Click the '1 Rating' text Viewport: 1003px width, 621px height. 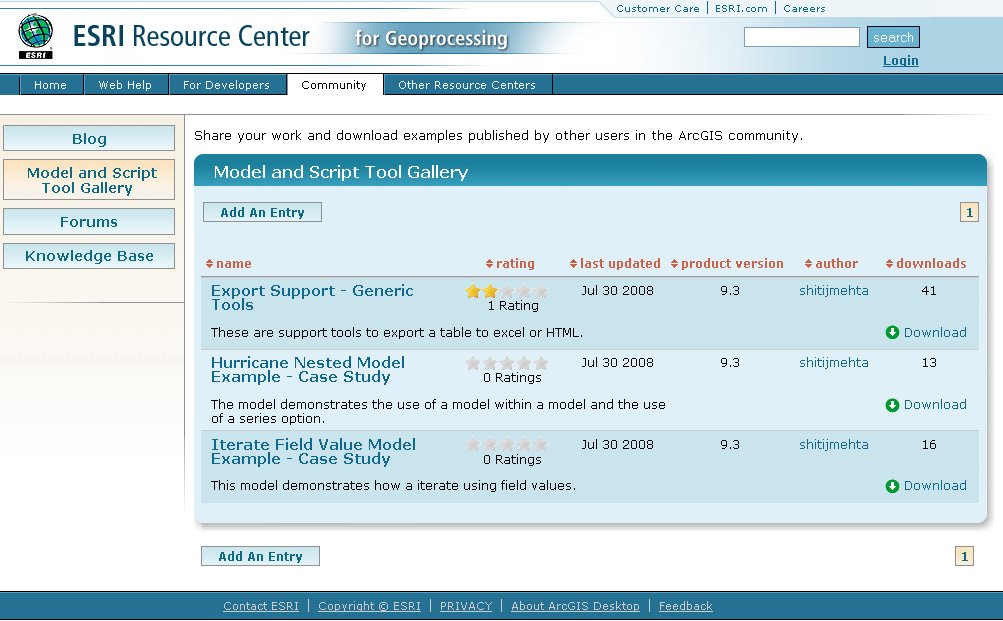[513, 306]
